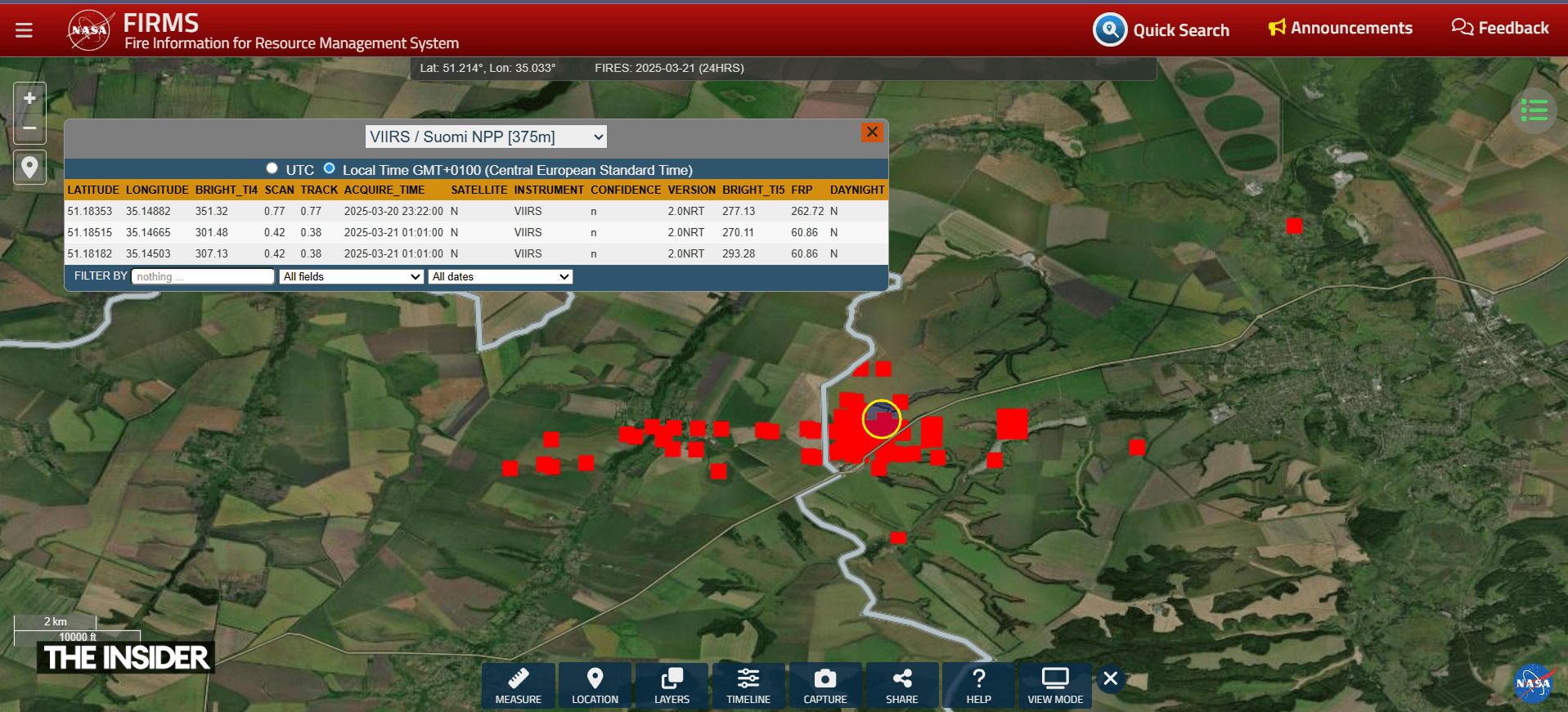
Task: Expand the All fields filter dropdown
Action: click(x=351, y=277)
